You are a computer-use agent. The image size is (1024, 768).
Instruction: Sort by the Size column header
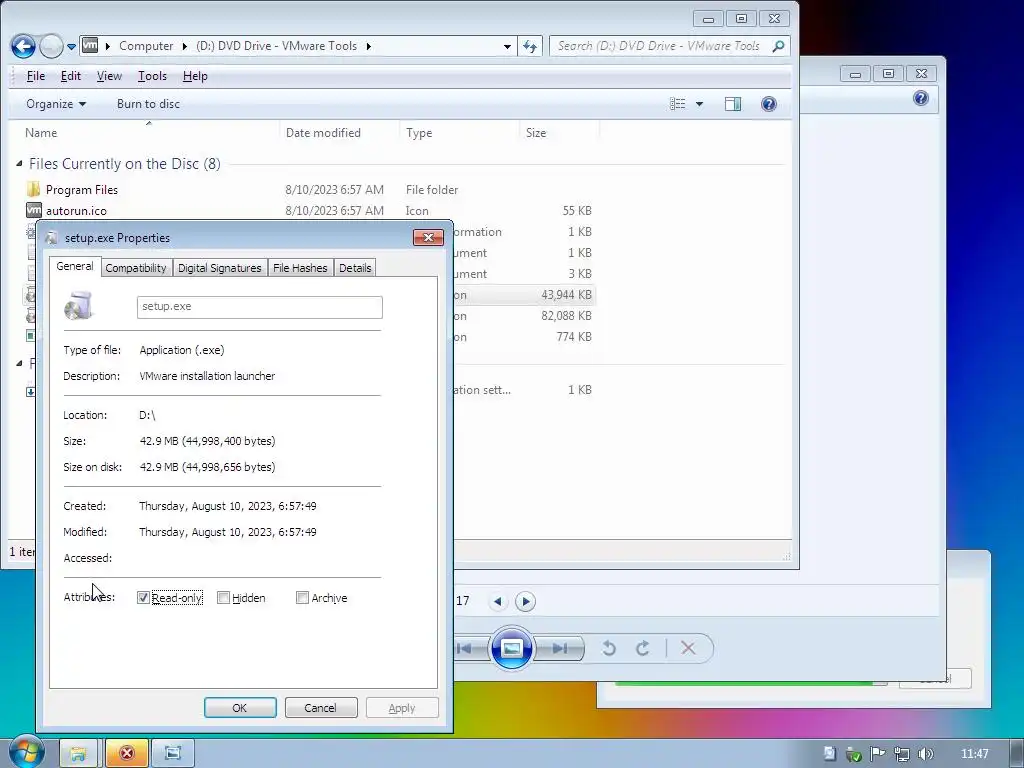point(536,133)
